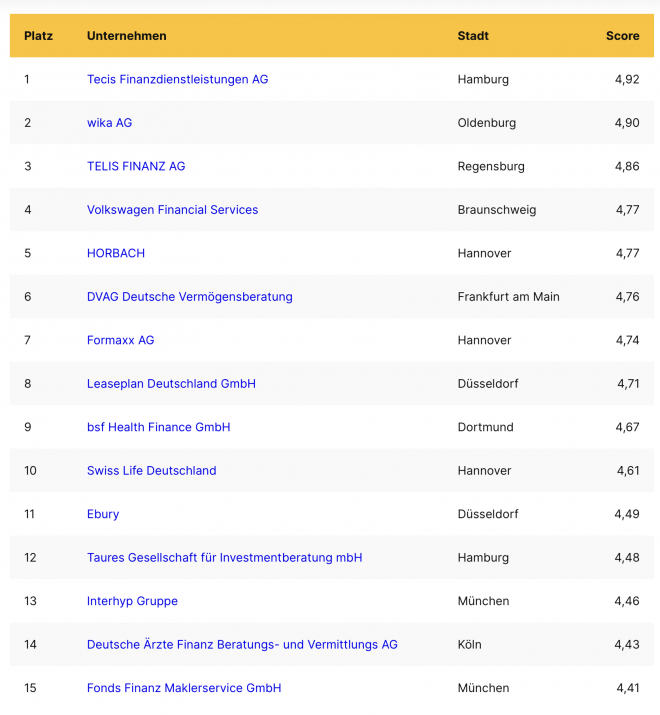Click the Unternehmen column header
Screen dimensions: 660x715
pos(126,36)
